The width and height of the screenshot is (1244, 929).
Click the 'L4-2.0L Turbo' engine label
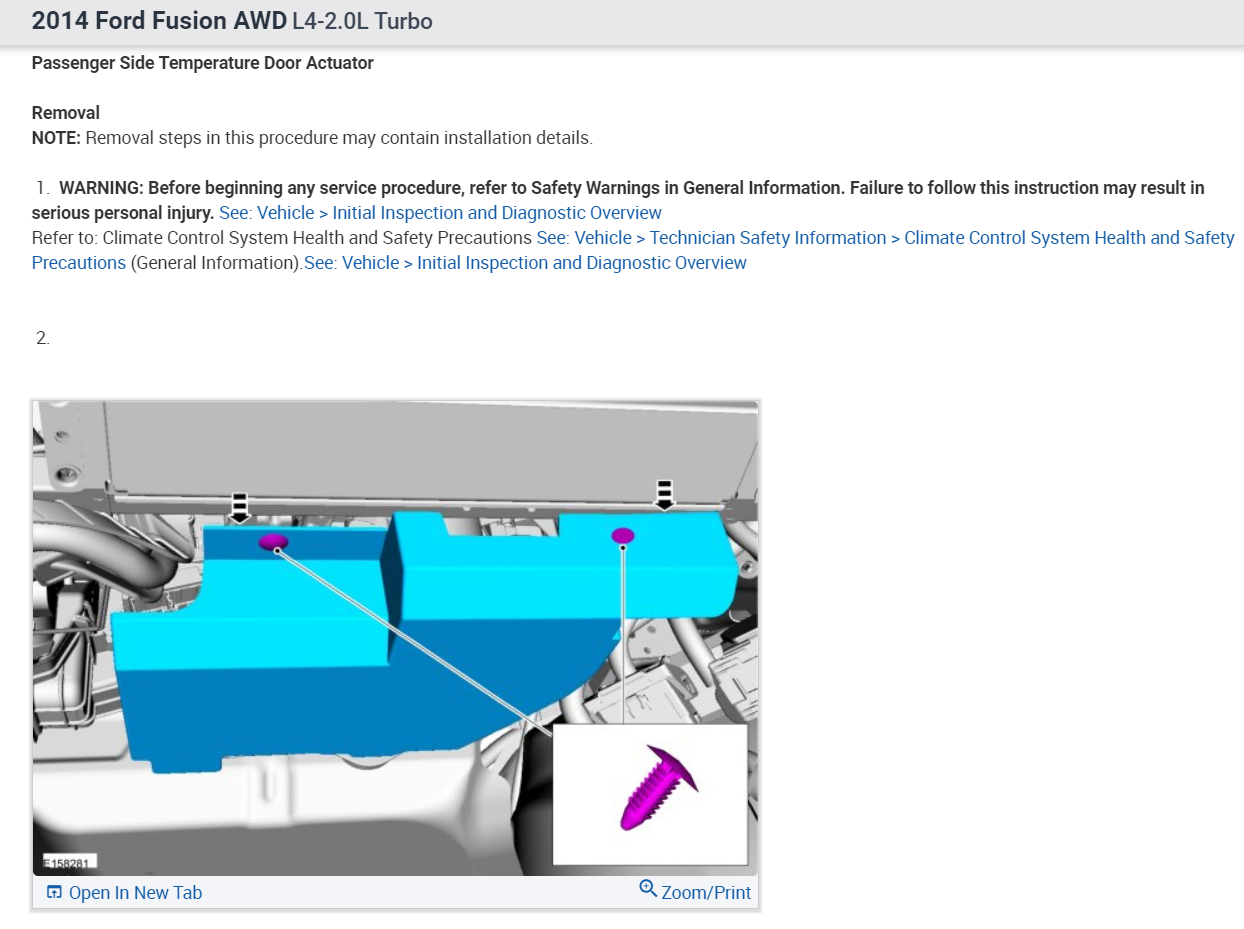coord(362,21)
